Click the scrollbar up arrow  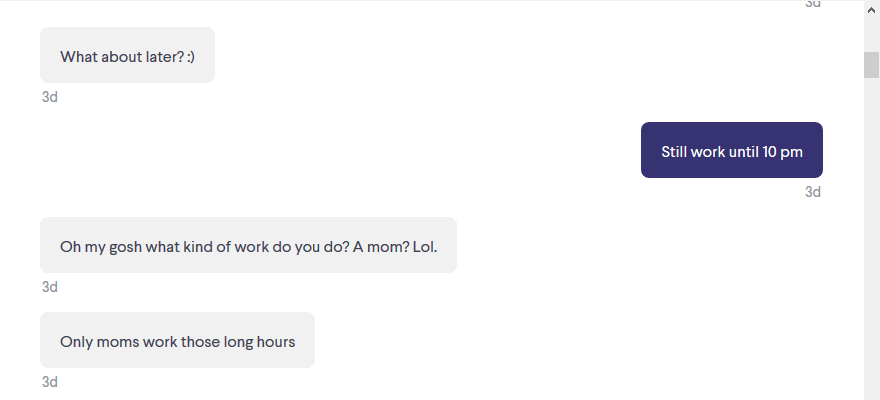[871, 10]
